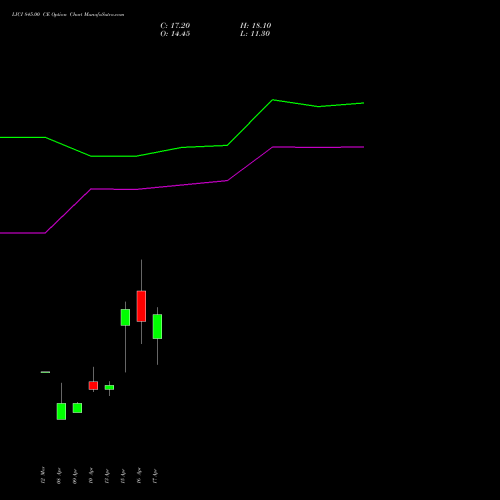Click the green candle for 09 Apr

coord(77,408)
